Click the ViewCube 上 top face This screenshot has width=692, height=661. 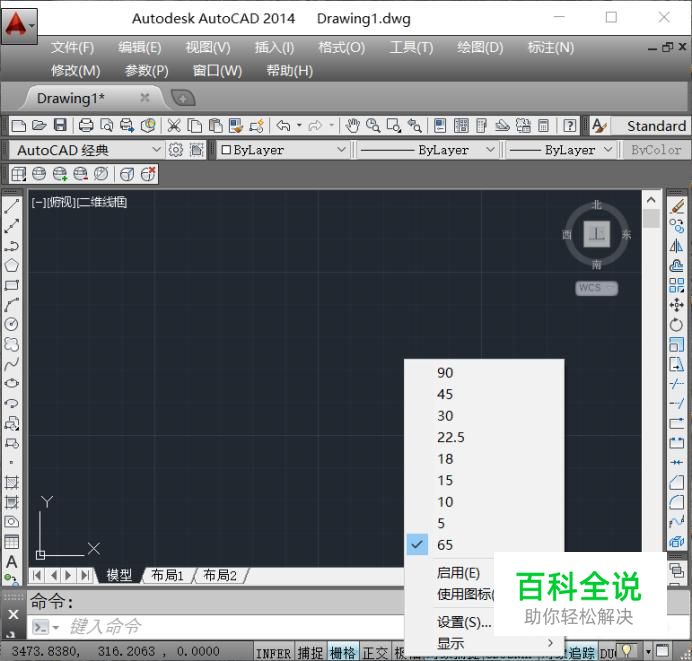[x=597, y=234]
